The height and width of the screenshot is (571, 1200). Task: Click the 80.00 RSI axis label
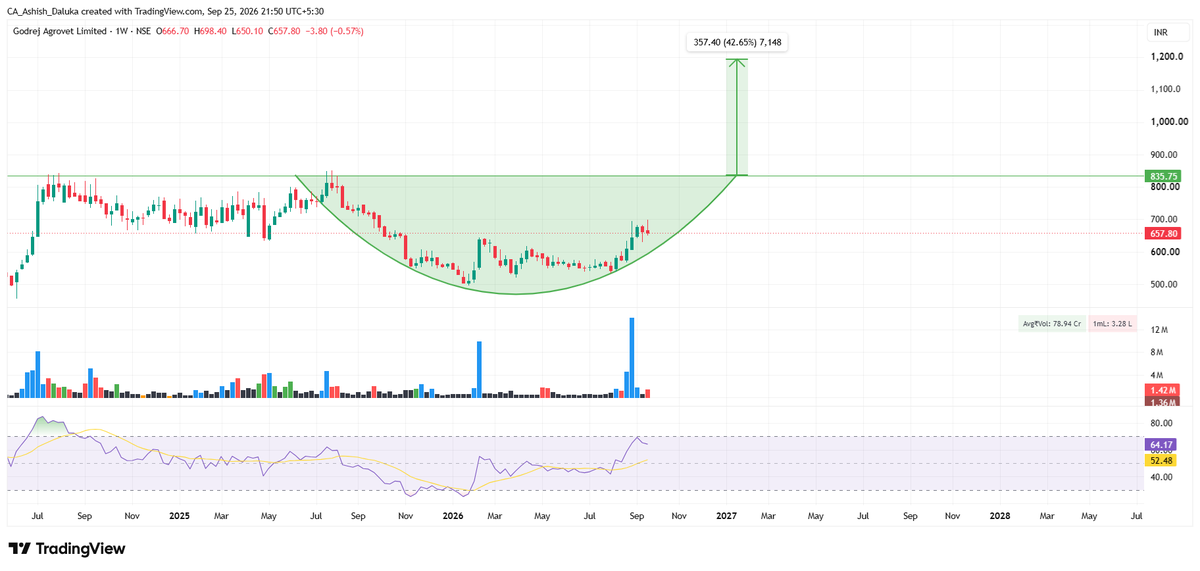point(1161,423)
